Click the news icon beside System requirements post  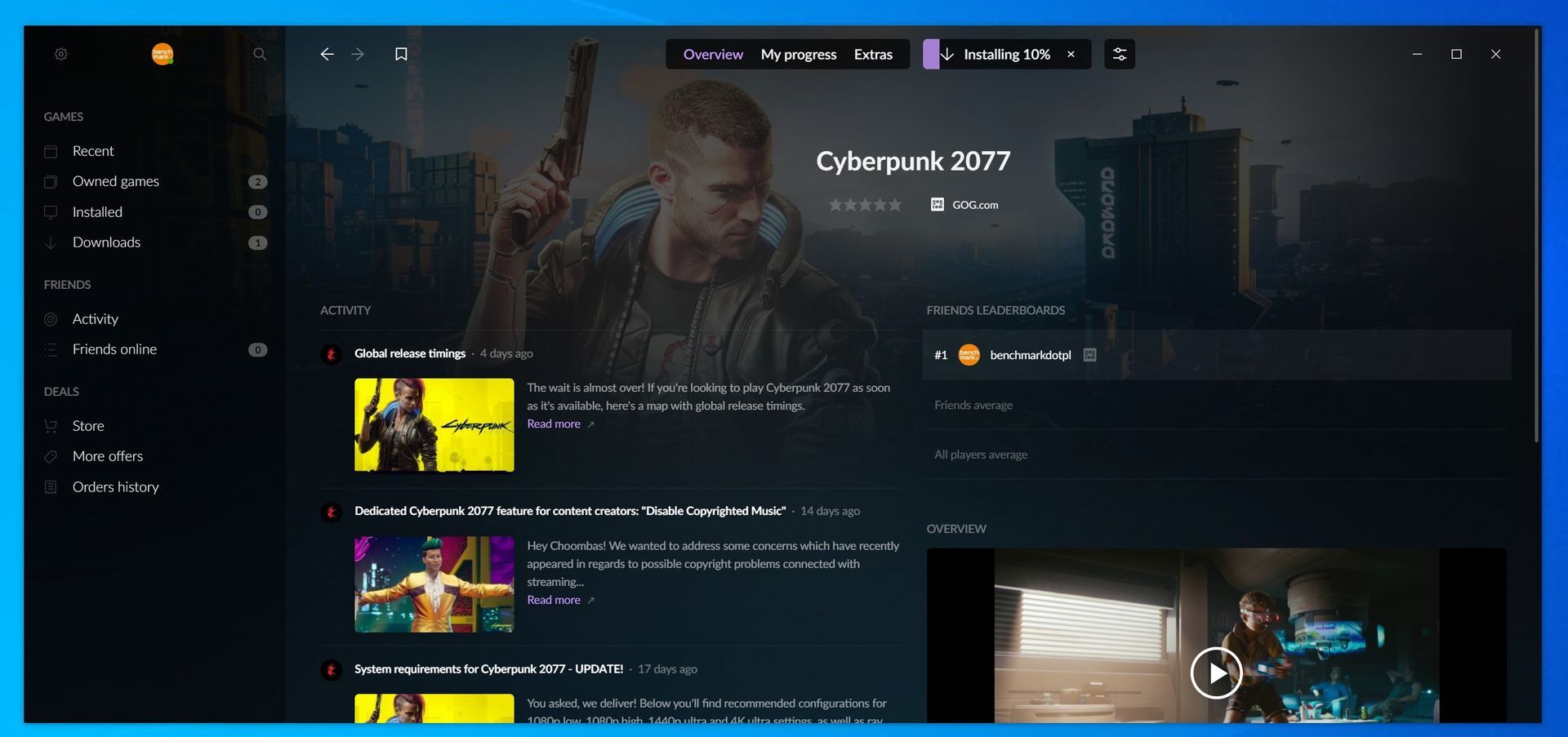pos(332,669)
